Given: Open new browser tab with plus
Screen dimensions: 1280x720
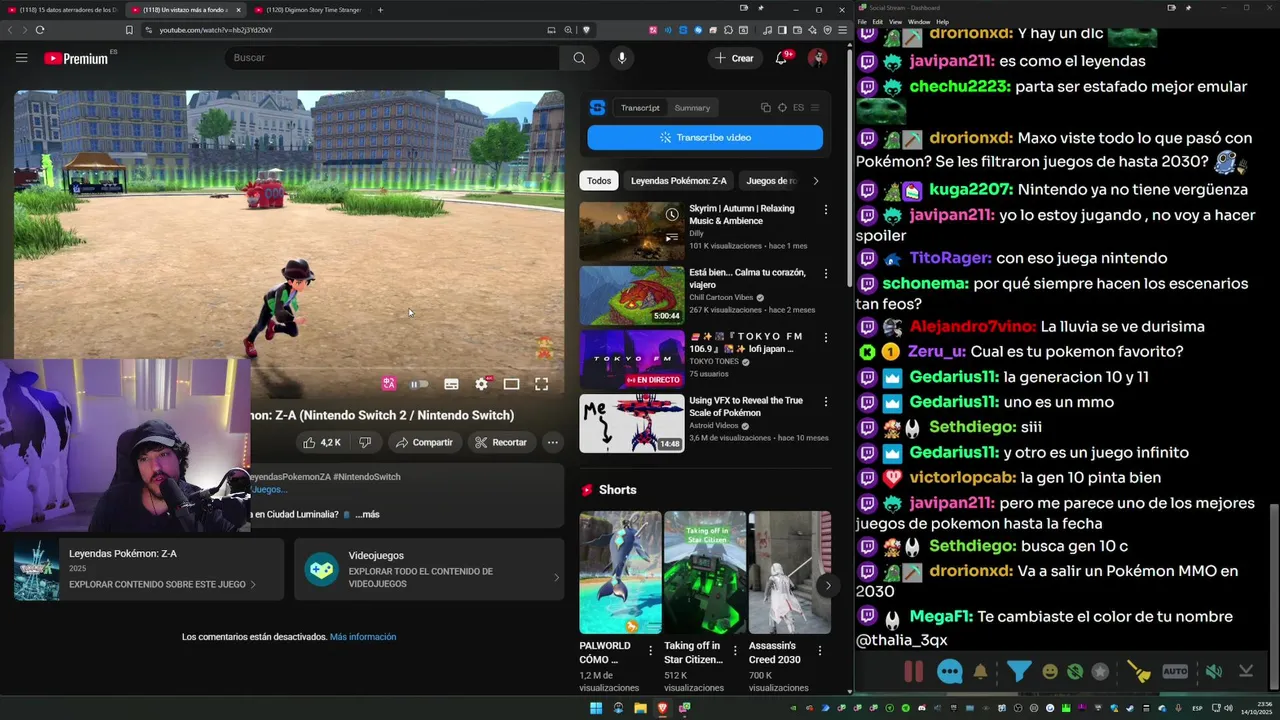Looking at the screenshot, I should click(380, 10).
